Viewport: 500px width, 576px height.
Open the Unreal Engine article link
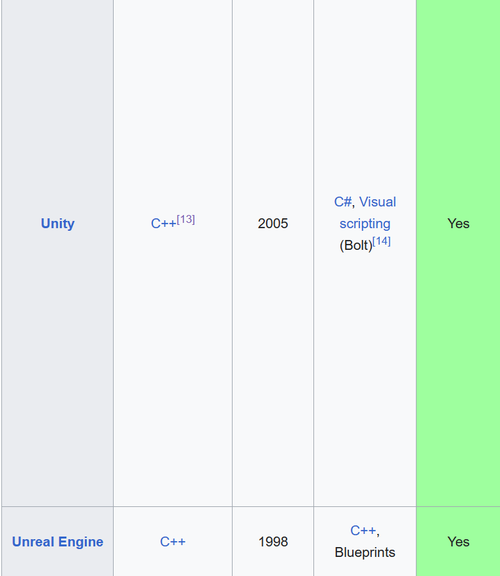[58, 542]
